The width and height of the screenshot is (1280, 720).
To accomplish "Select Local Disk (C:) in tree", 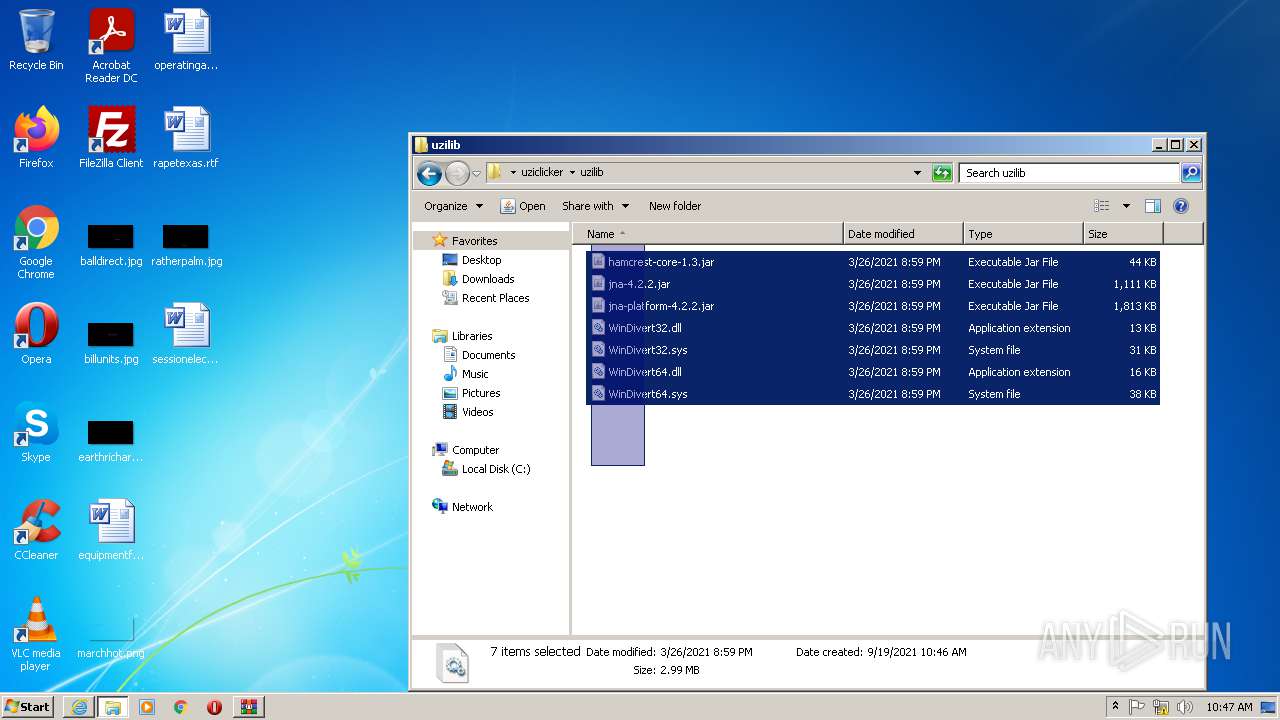I will click(x=495, y=469).
